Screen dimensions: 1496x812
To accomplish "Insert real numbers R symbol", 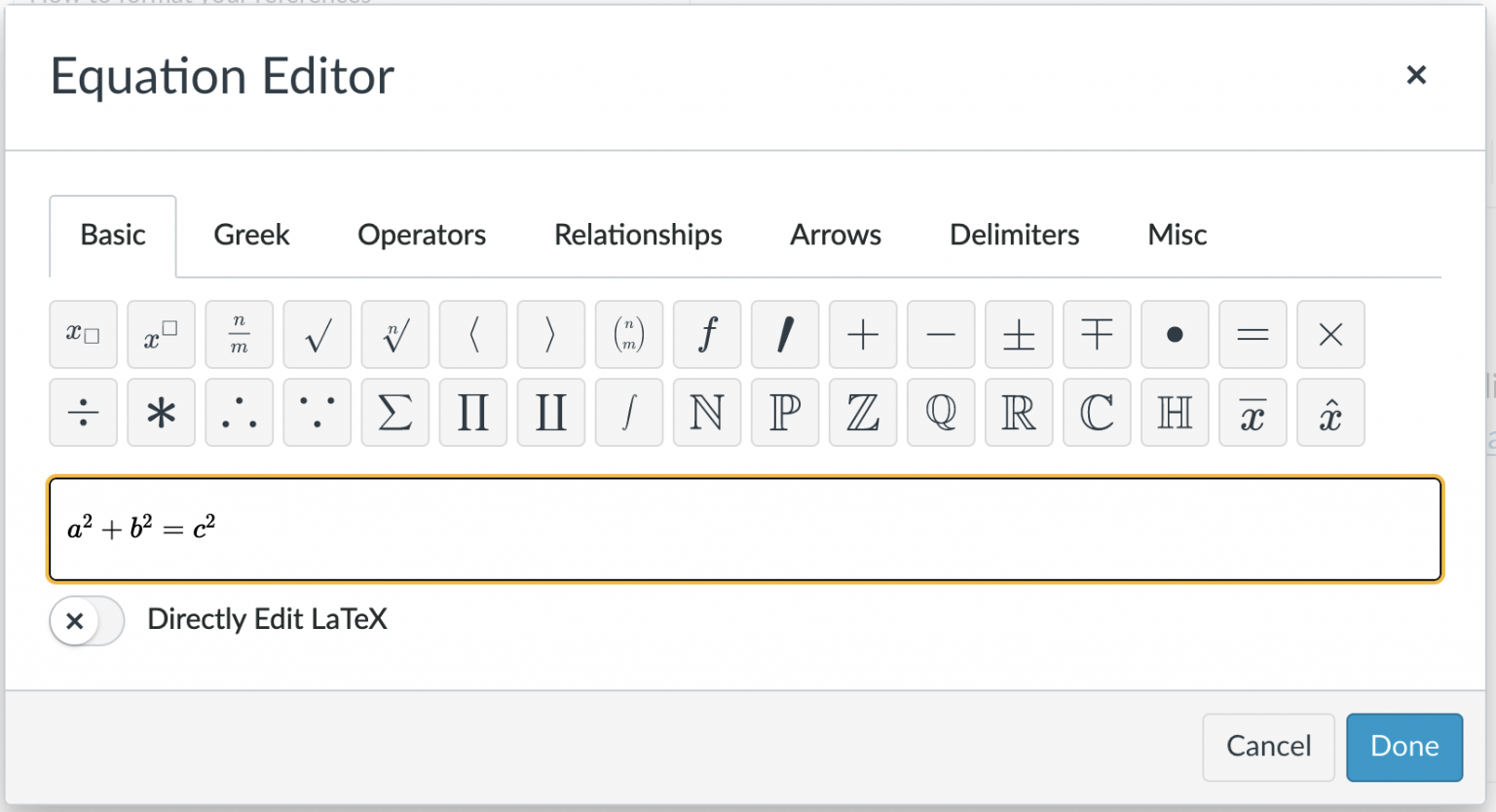I will [1019, 413].
